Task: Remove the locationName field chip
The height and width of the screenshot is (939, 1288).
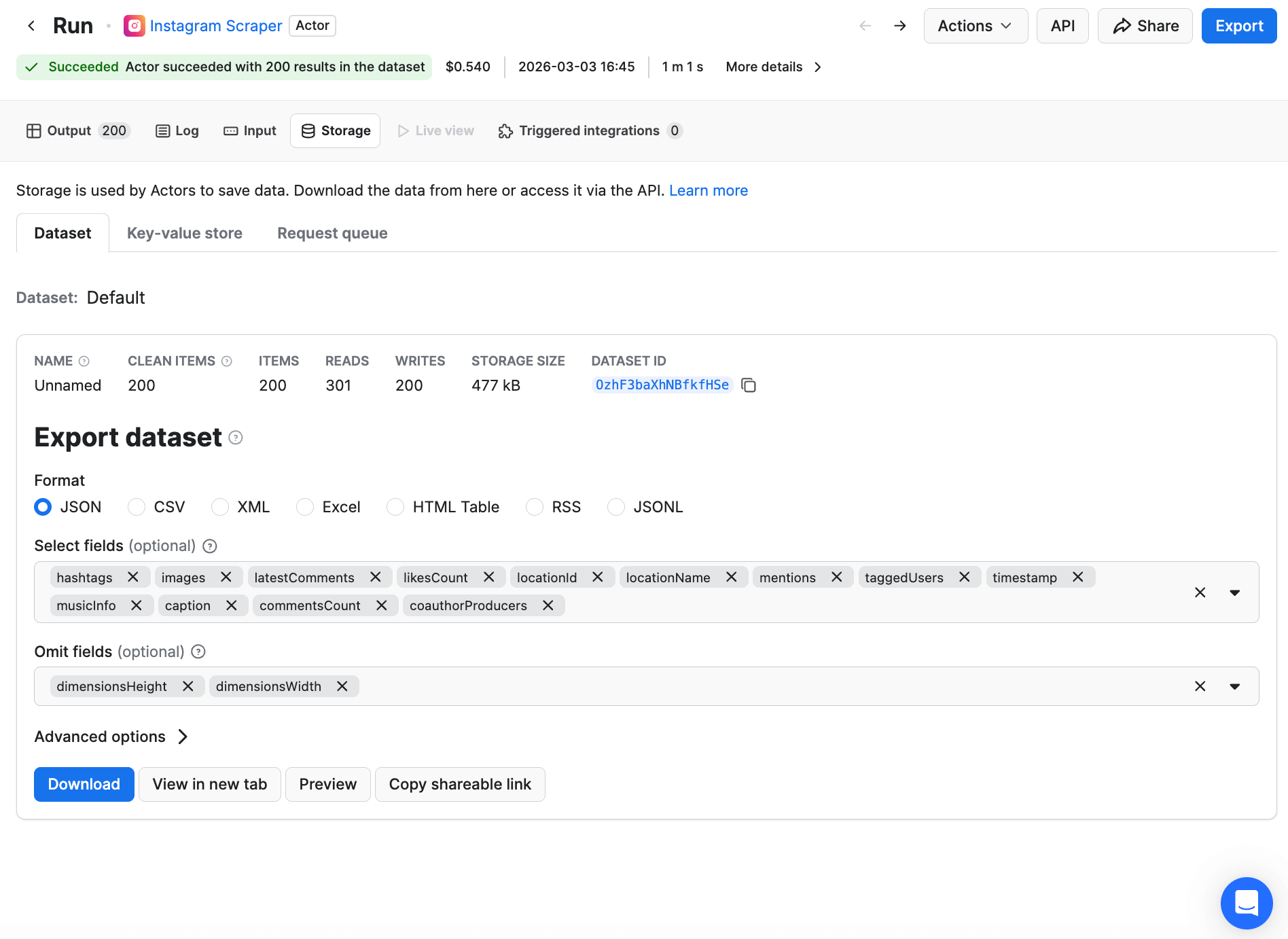Action: point(732,577)
